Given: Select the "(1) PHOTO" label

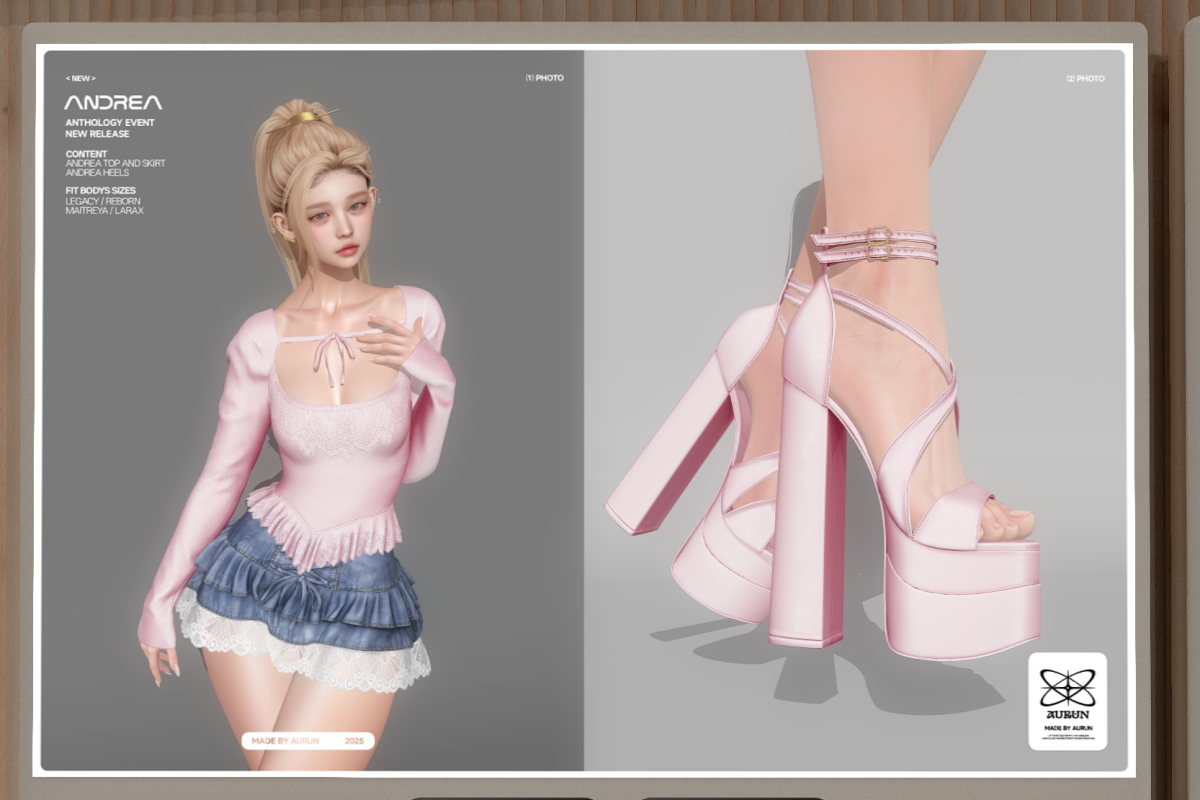Looking at the screenshot, I should (544, 78).
